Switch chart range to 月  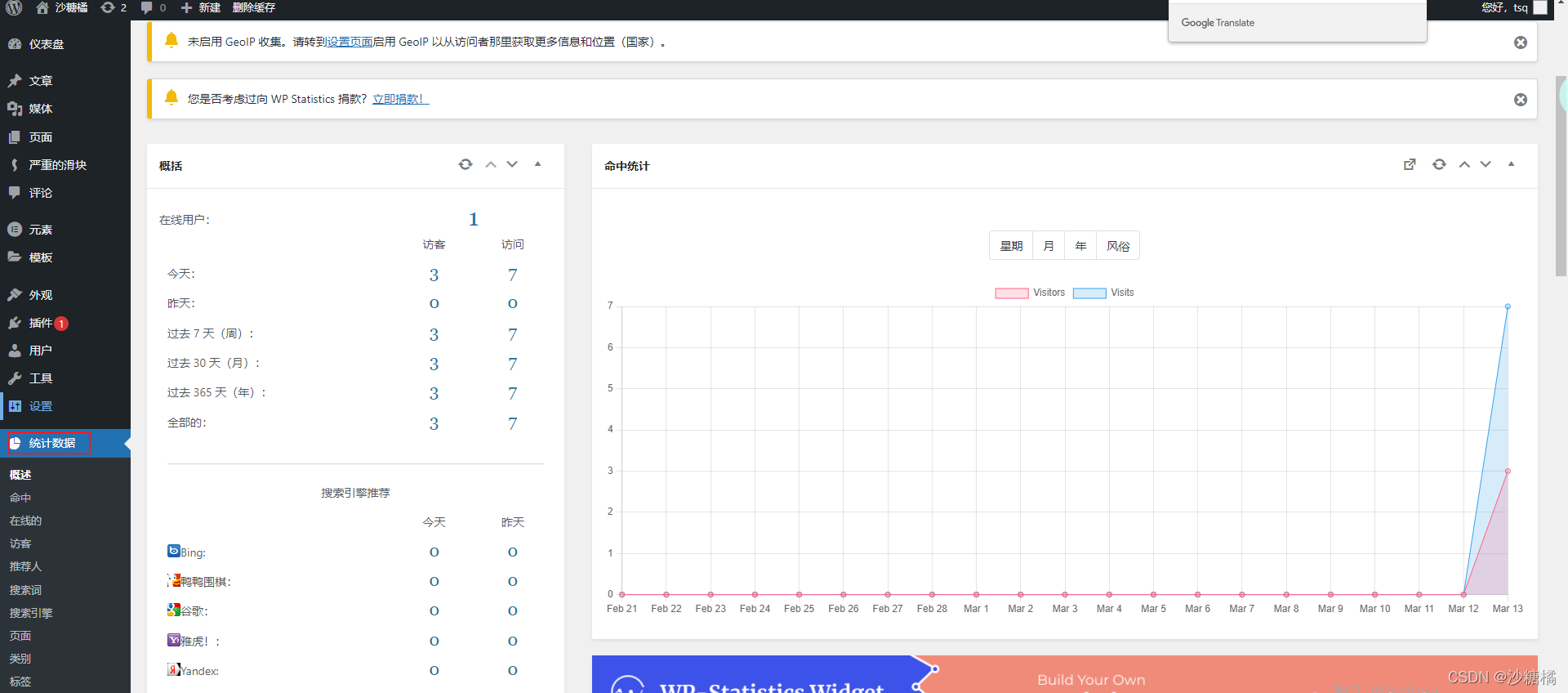pos(1049,246)
